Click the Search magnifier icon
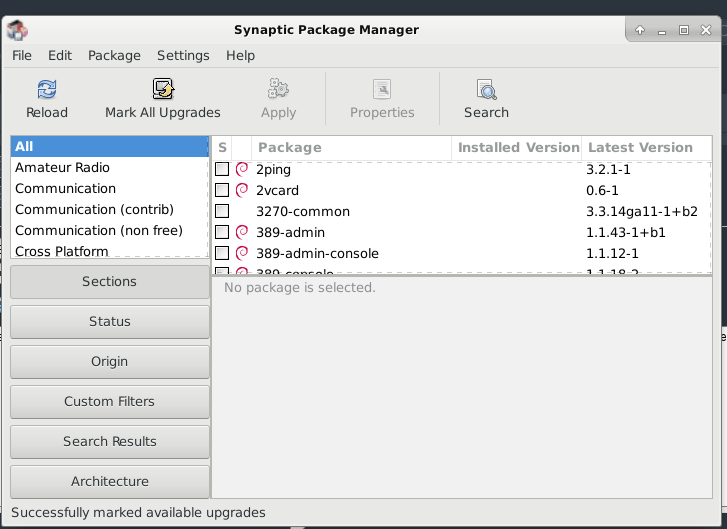This screenshot has height=529, width=727. 486,89
